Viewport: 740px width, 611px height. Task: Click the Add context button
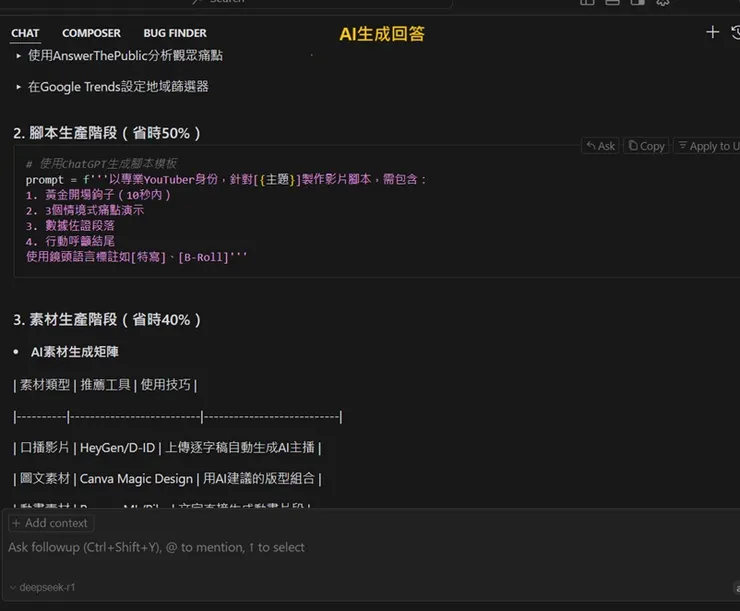coord(50,523)
